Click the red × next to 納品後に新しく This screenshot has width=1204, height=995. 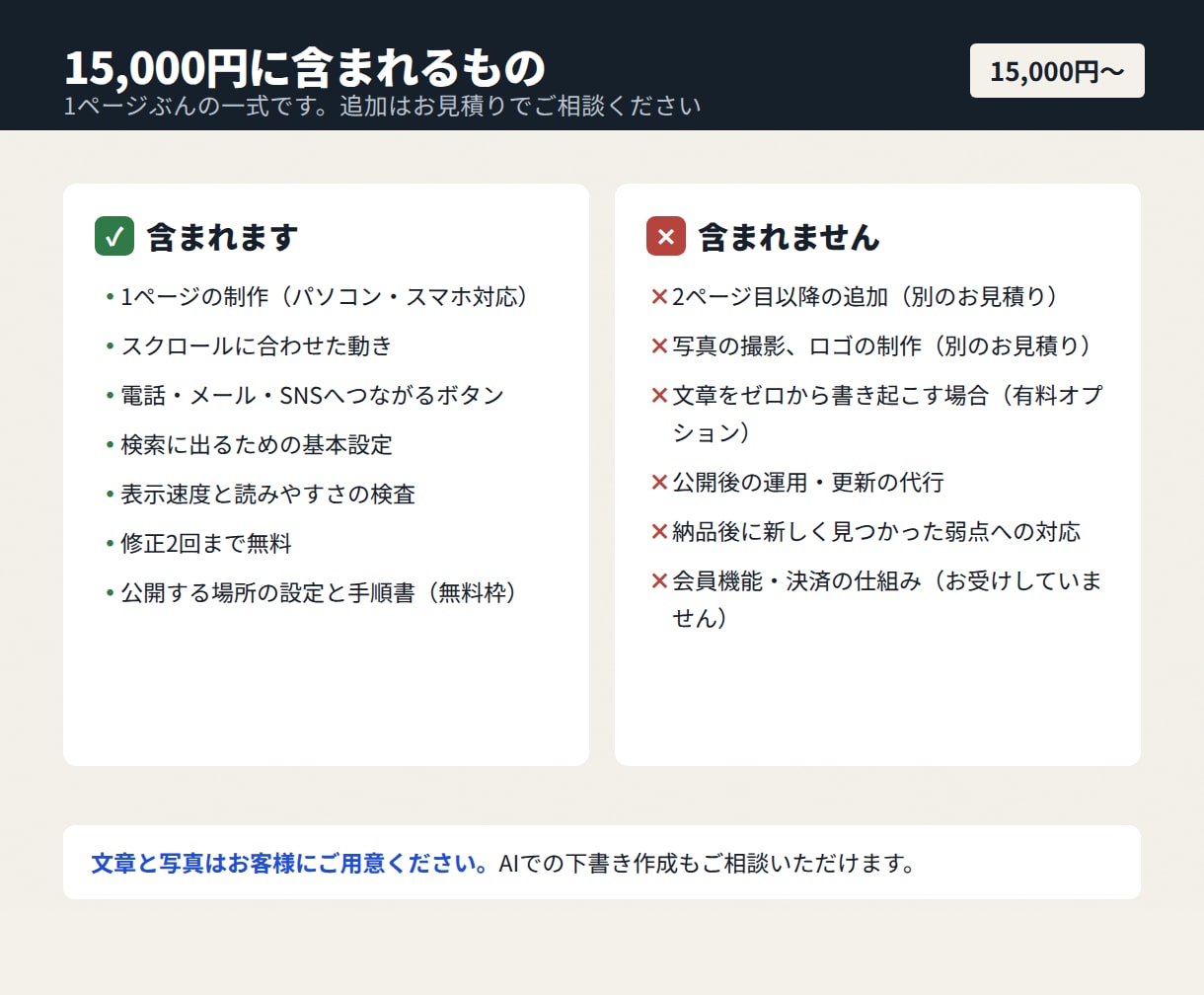pyautogui.click(x=660, y=531)
